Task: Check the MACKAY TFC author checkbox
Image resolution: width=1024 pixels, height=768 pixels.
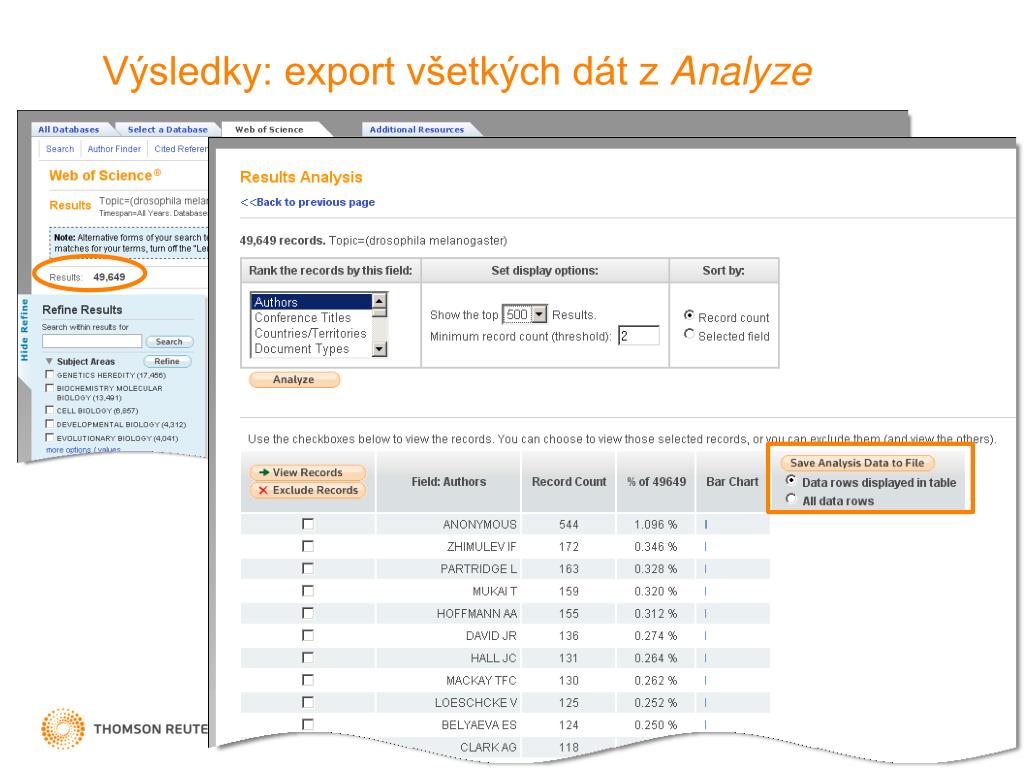Action: click(308, 680)
